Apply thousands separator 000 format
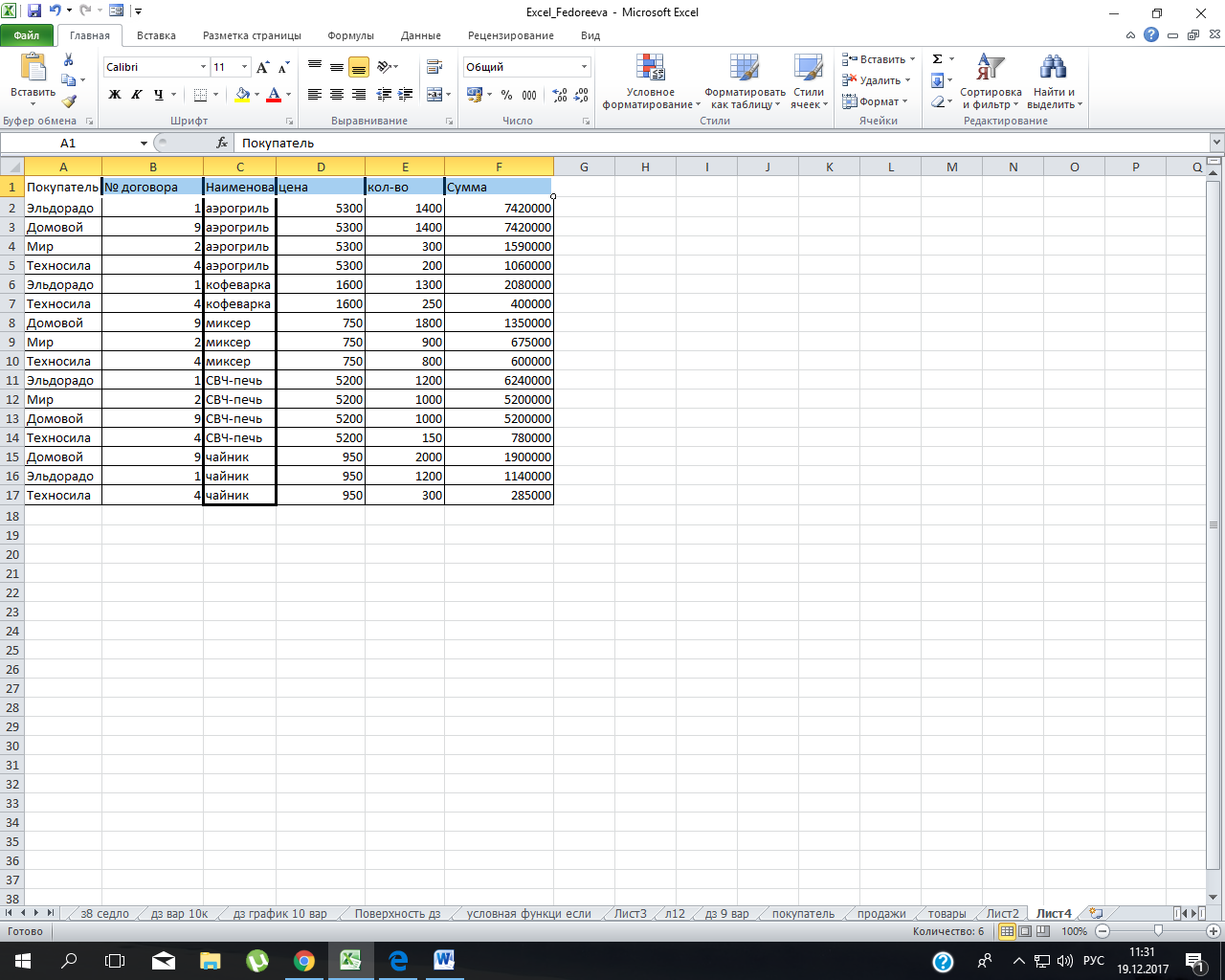1225x980 pixels. [529, 95]
